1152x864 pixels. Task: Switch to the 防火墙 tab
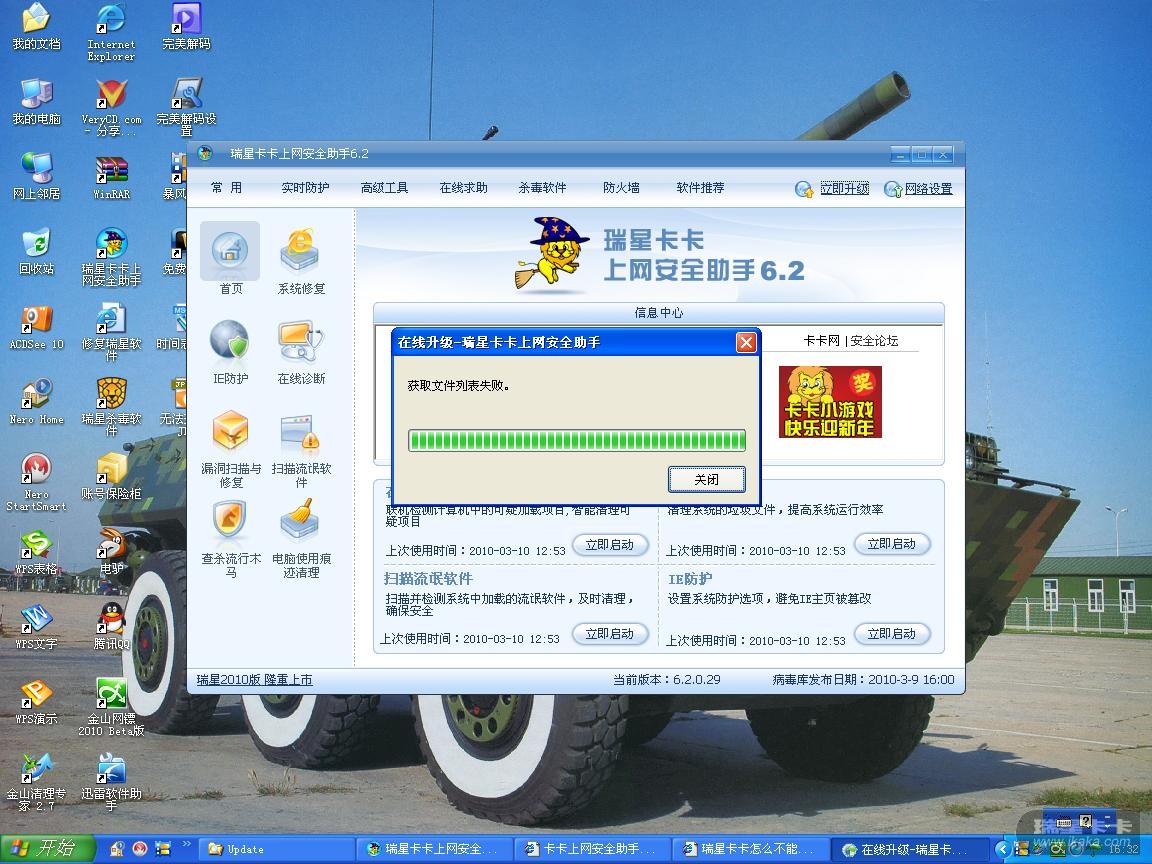[x=621, y=188]
